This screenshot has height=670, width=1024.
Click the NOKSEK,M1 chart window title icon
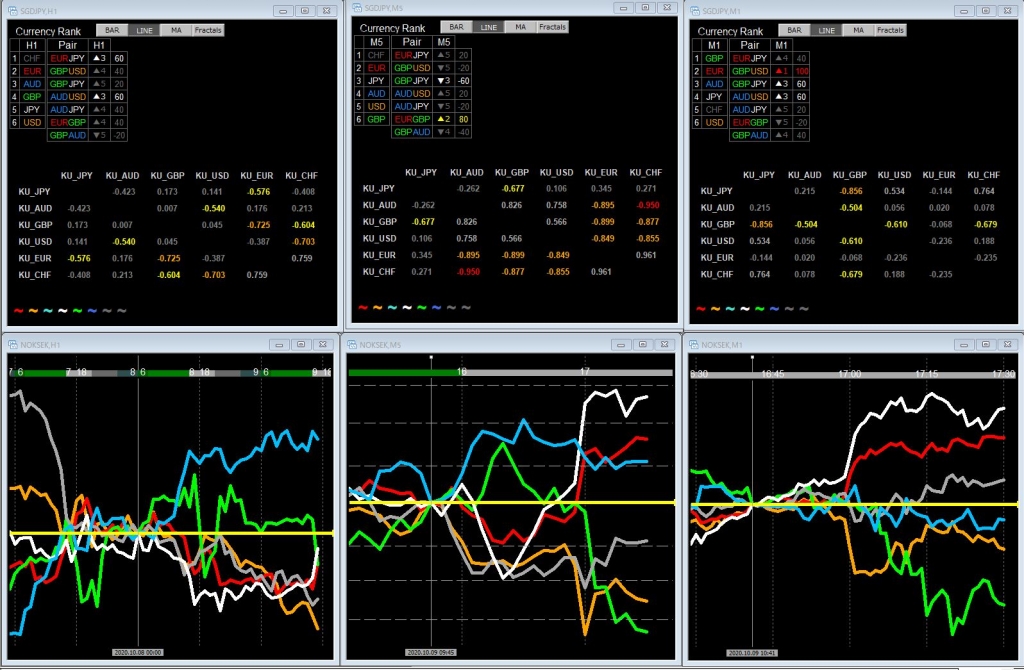pyautogui.click(x=697, y=345)
